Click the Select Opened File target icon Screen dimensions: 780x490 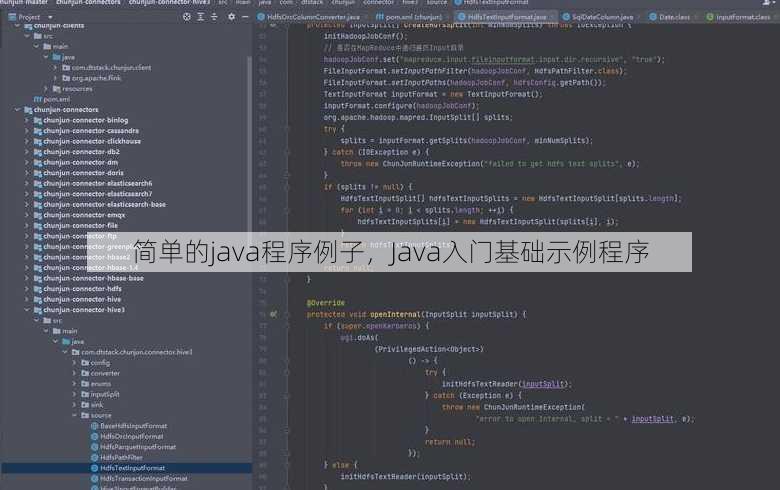click(x=187, y=16)
